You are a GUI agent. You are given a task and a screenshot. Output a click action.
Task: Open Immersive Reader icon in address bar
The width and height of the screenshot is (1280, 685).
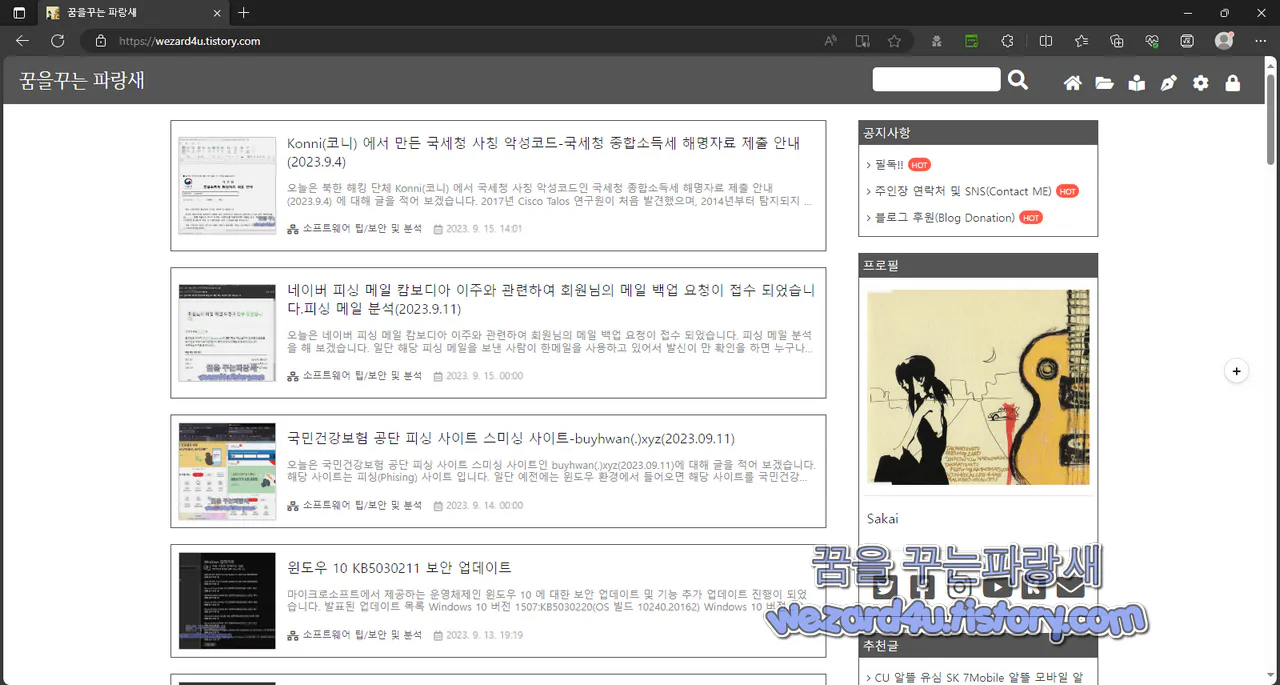pyautogui.click(x=862, y=41)
